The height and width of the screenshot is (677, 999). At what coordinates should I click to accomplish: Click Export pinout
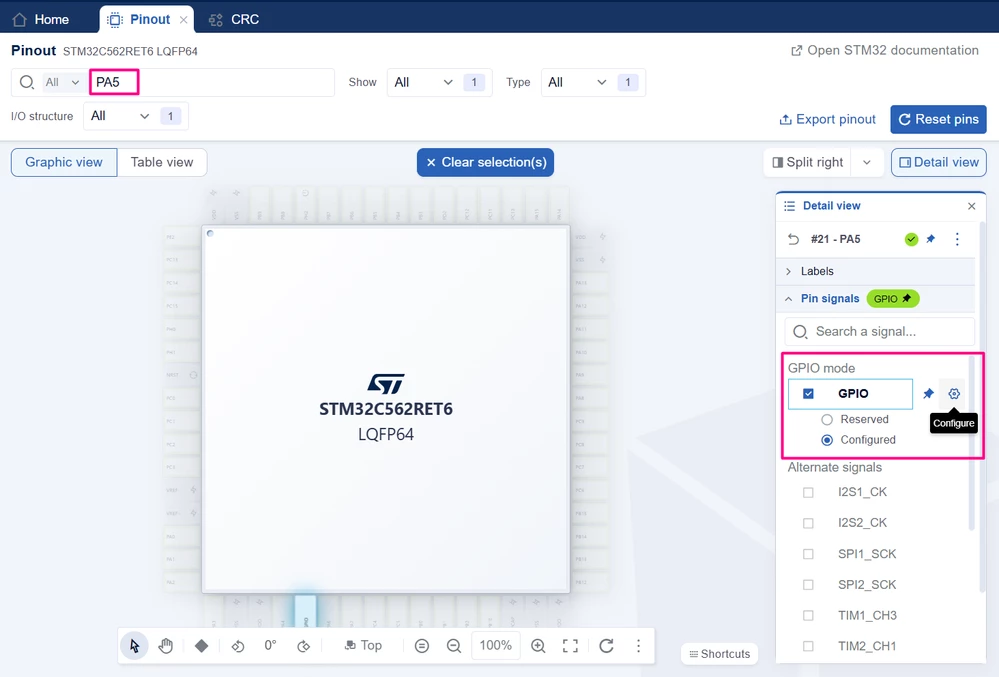tap(828, 119)
